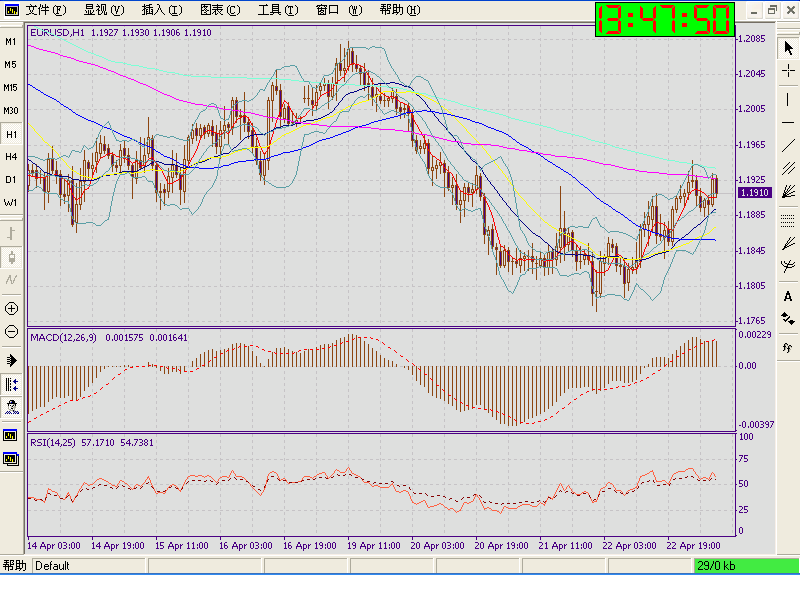The width and height of the screenshot is (800, 600).
Task: Click the 1.1765 price scale label
Action: [752, 320]
